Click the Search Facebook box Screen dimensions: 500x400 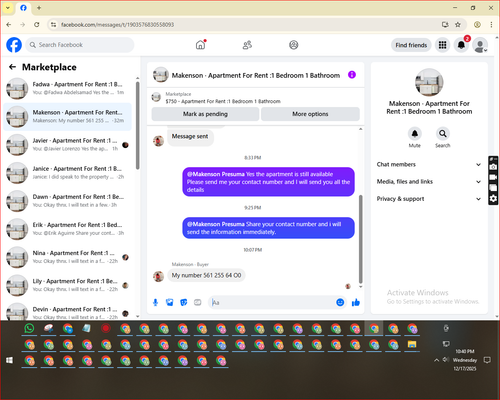click(80, 45)
